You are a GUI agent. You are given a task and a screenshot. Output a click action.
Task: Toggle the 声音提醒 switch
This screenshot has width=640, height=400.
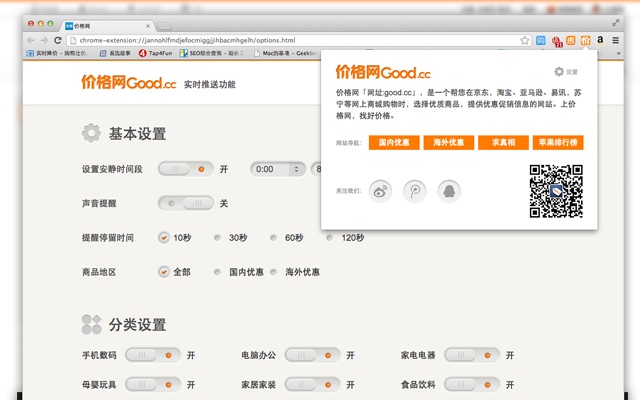(186, 203)
